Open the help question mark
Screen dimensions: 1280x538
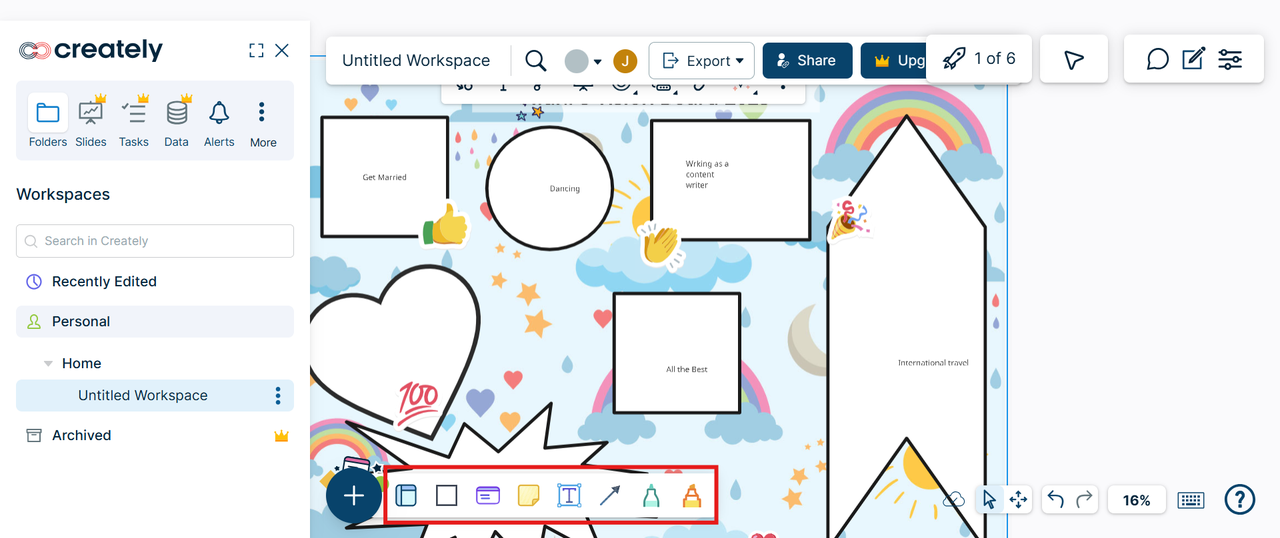pyautogui.click(x=1240, y=499)
